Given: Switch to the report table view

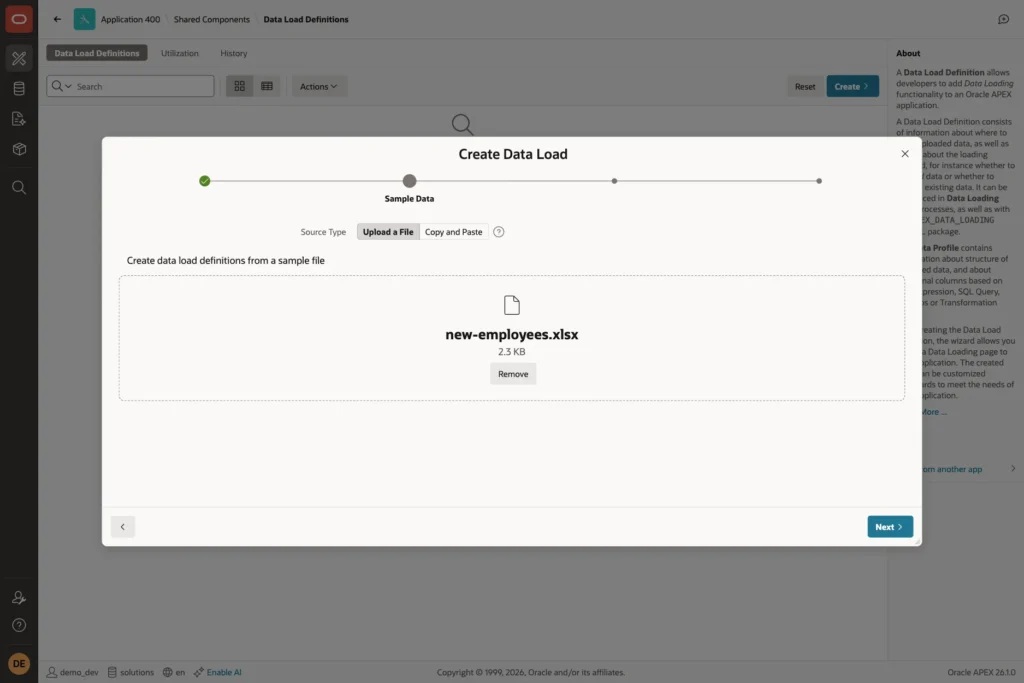Looking at the screenshot, I should [x=266, y=86].
